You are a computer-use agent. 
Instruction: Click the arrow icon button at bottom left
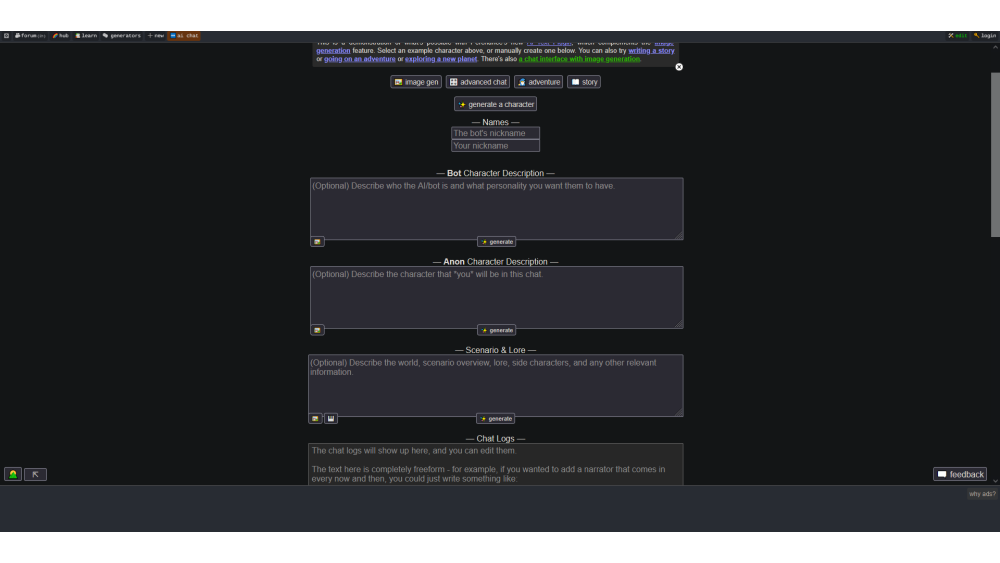[x=35, y=474]
